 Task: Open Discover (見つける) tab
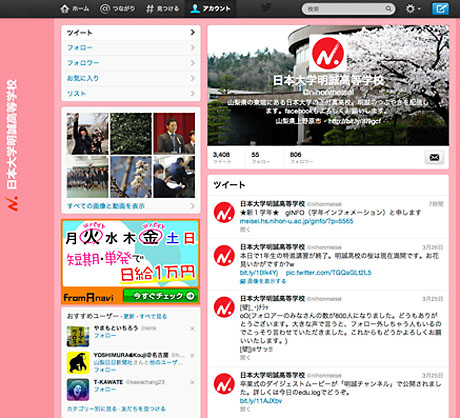163,9
